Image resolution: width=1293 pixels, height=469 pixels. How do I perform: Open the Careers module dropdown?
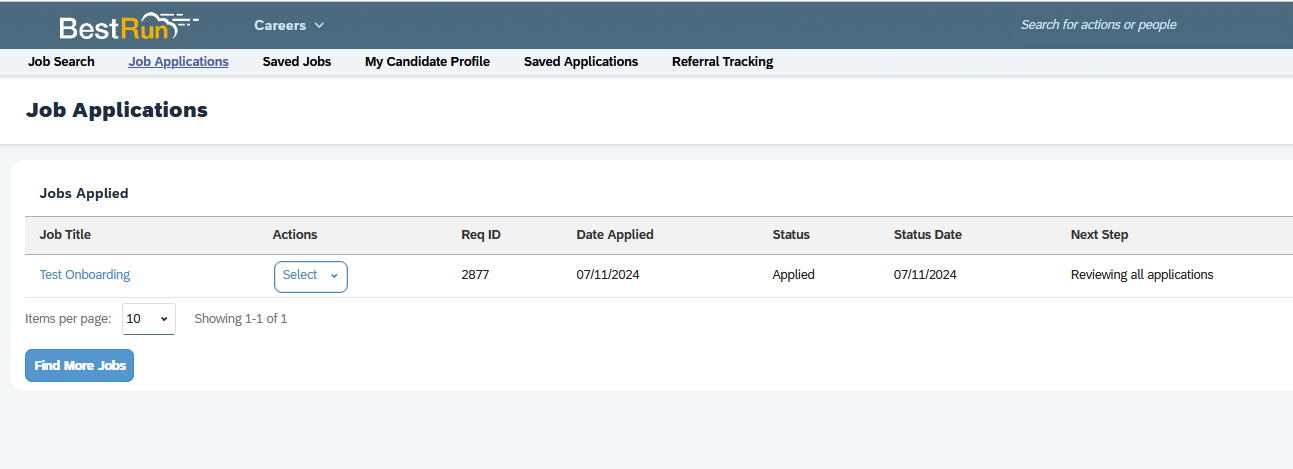[289, 25]
